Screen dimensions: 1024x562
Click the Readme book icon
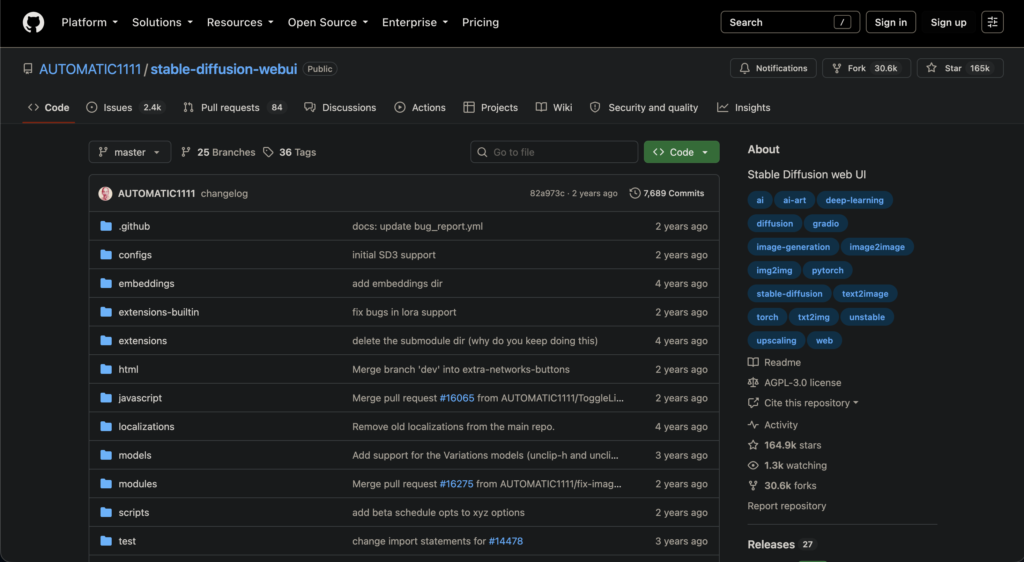pyautogui.click(x=753, y=362)
